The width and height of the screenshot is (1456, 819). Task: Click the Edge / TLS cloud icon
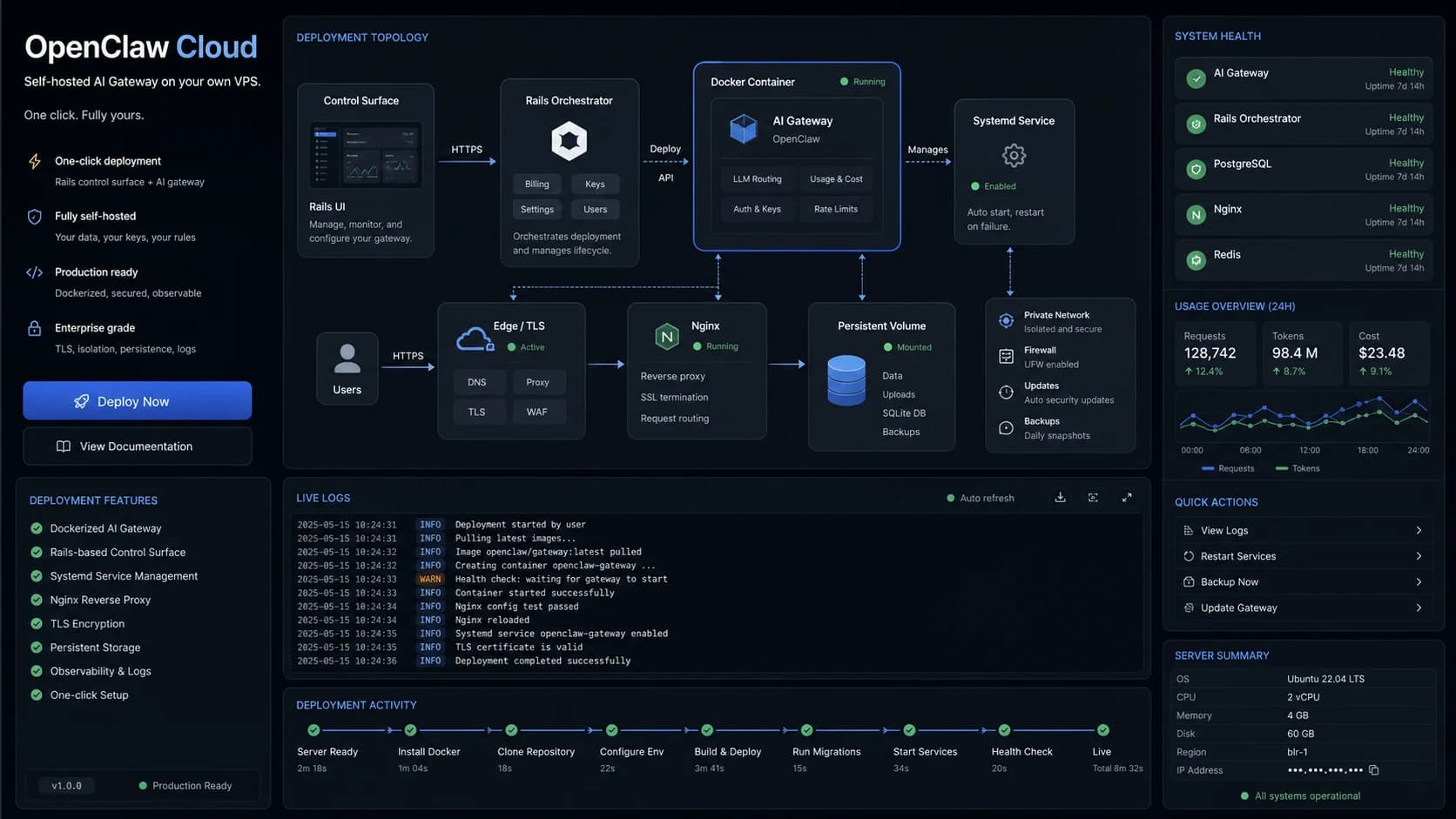474,339
